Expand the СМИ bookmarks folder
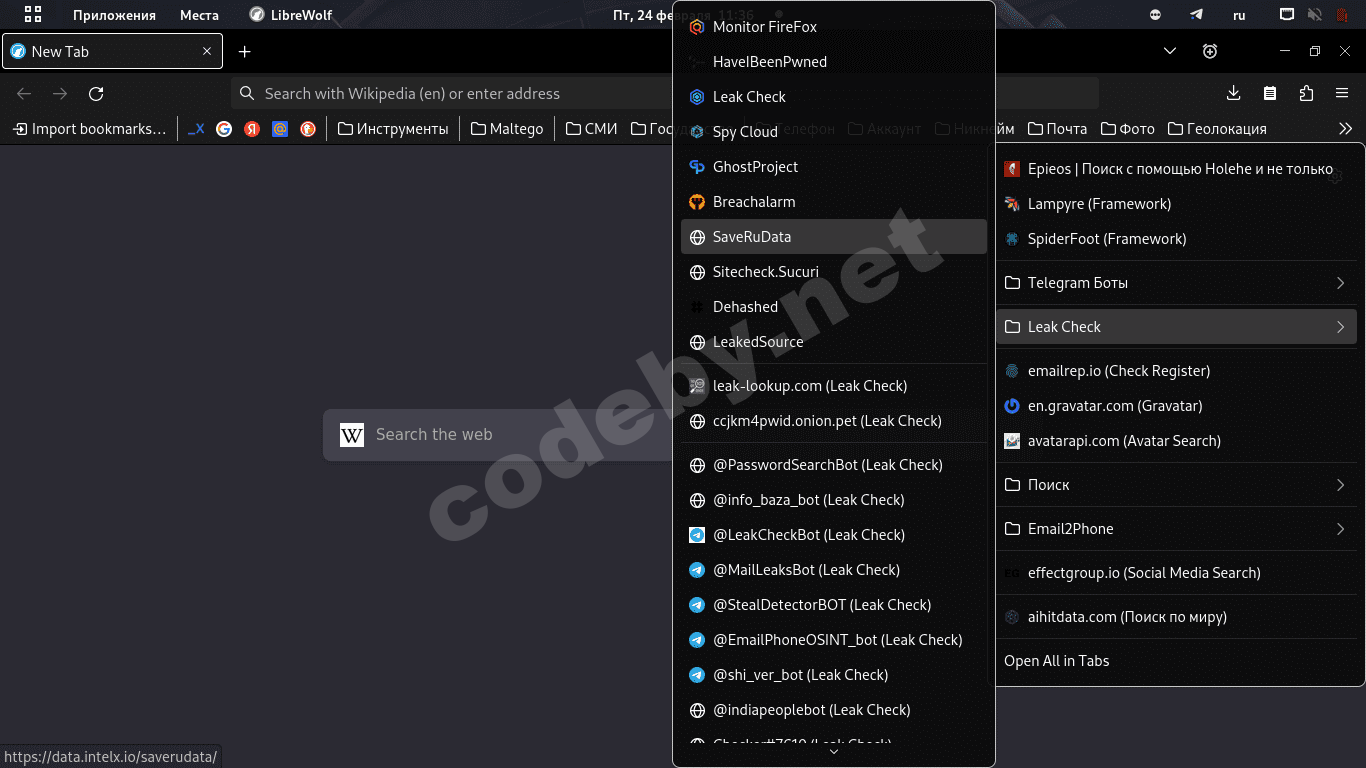 (592, 129)
